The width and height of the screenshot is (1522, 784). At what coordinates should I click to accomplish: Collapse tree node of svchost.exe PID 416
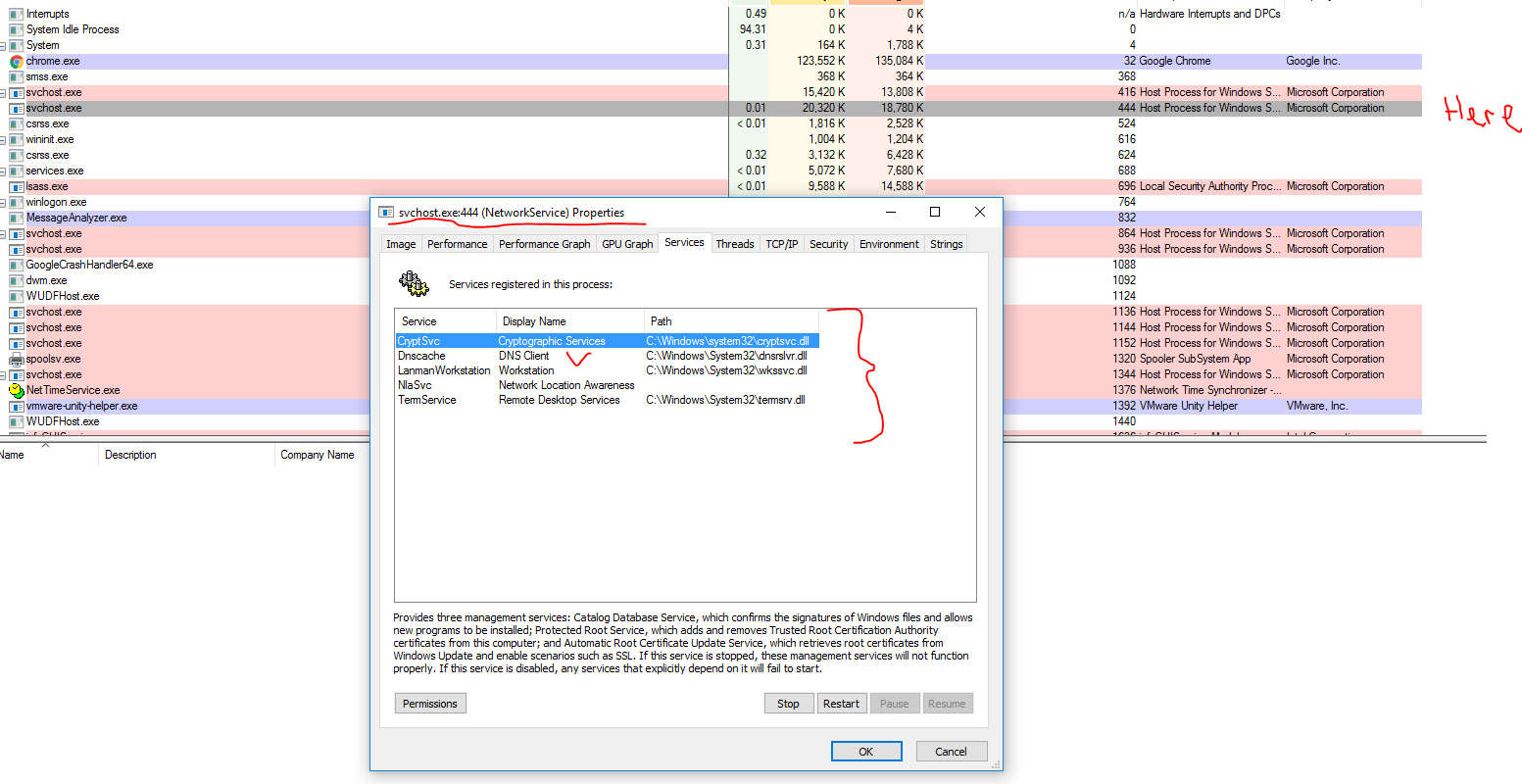3,92
